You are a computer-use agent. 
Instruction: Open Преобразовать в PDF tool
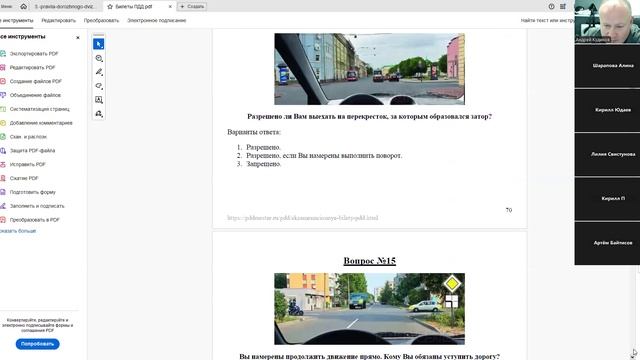(x=34, y=220)
